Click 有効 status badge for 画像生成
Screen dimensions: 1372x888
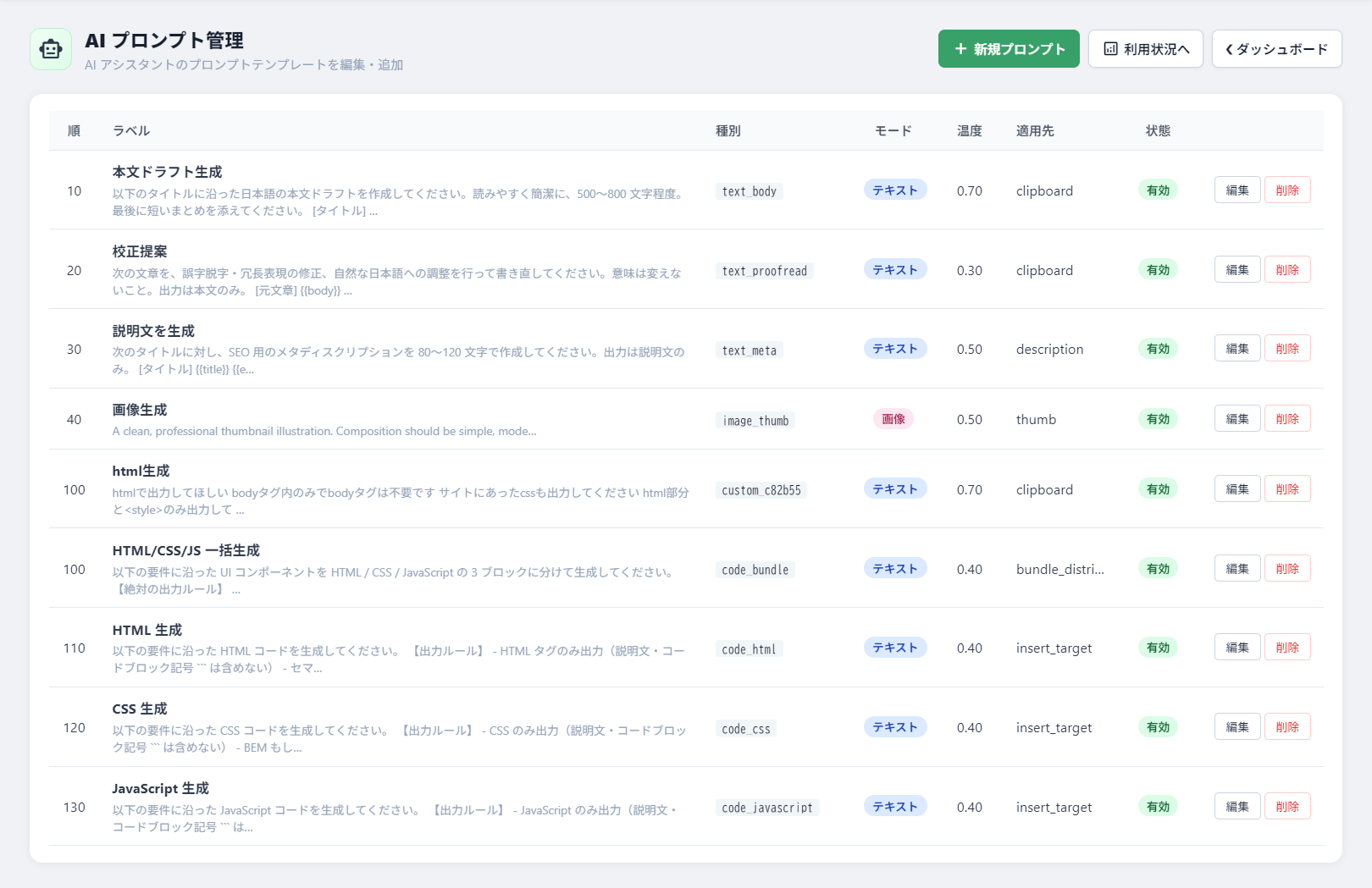tap(1158, 419)
